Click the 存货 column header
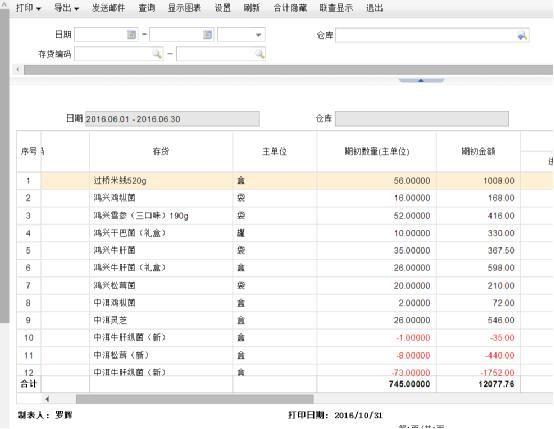554x429 pixels. [x=161, y=152]
